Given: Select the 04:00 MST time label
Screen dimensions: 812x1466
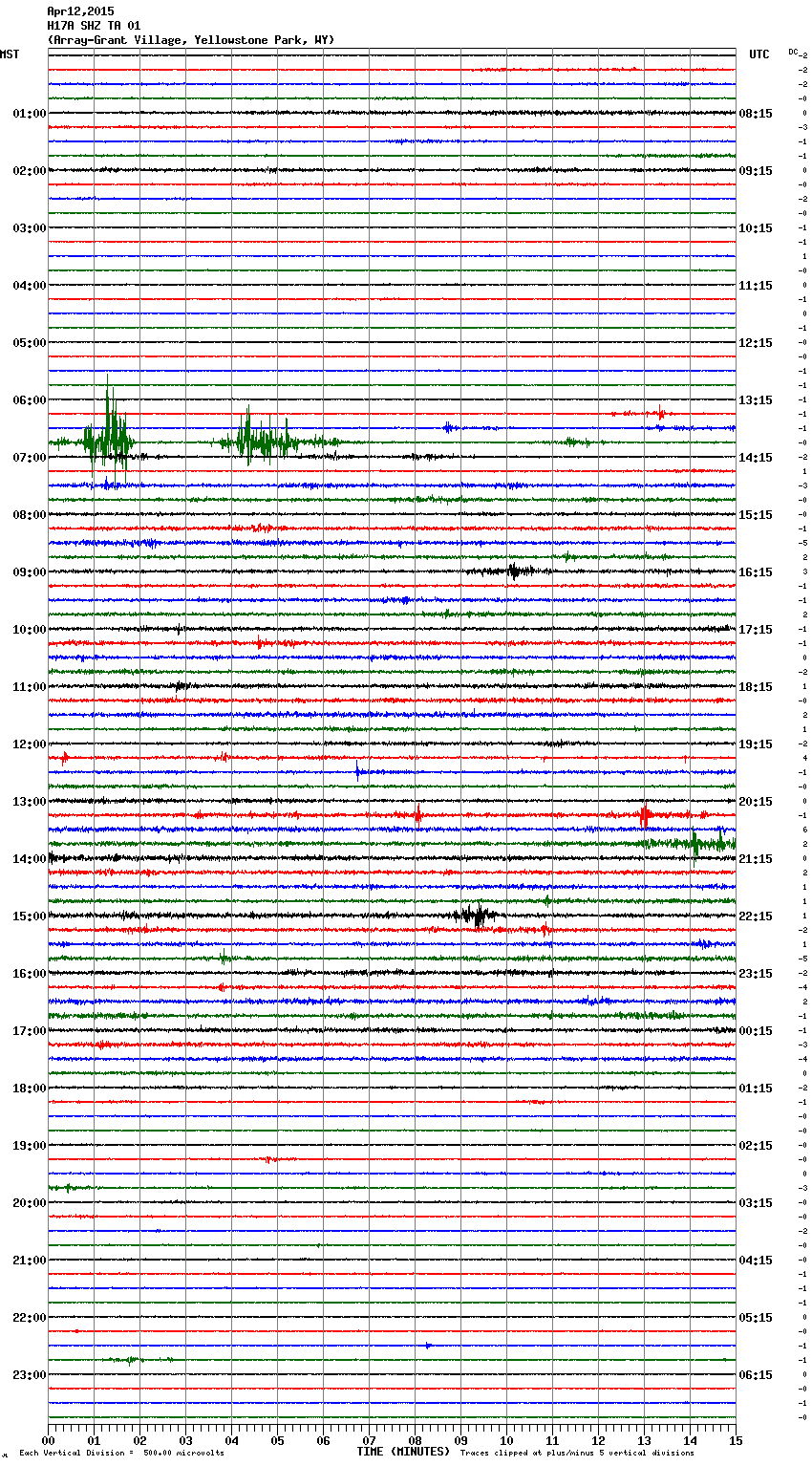Looking at the screenshot, I should point(29,286).
